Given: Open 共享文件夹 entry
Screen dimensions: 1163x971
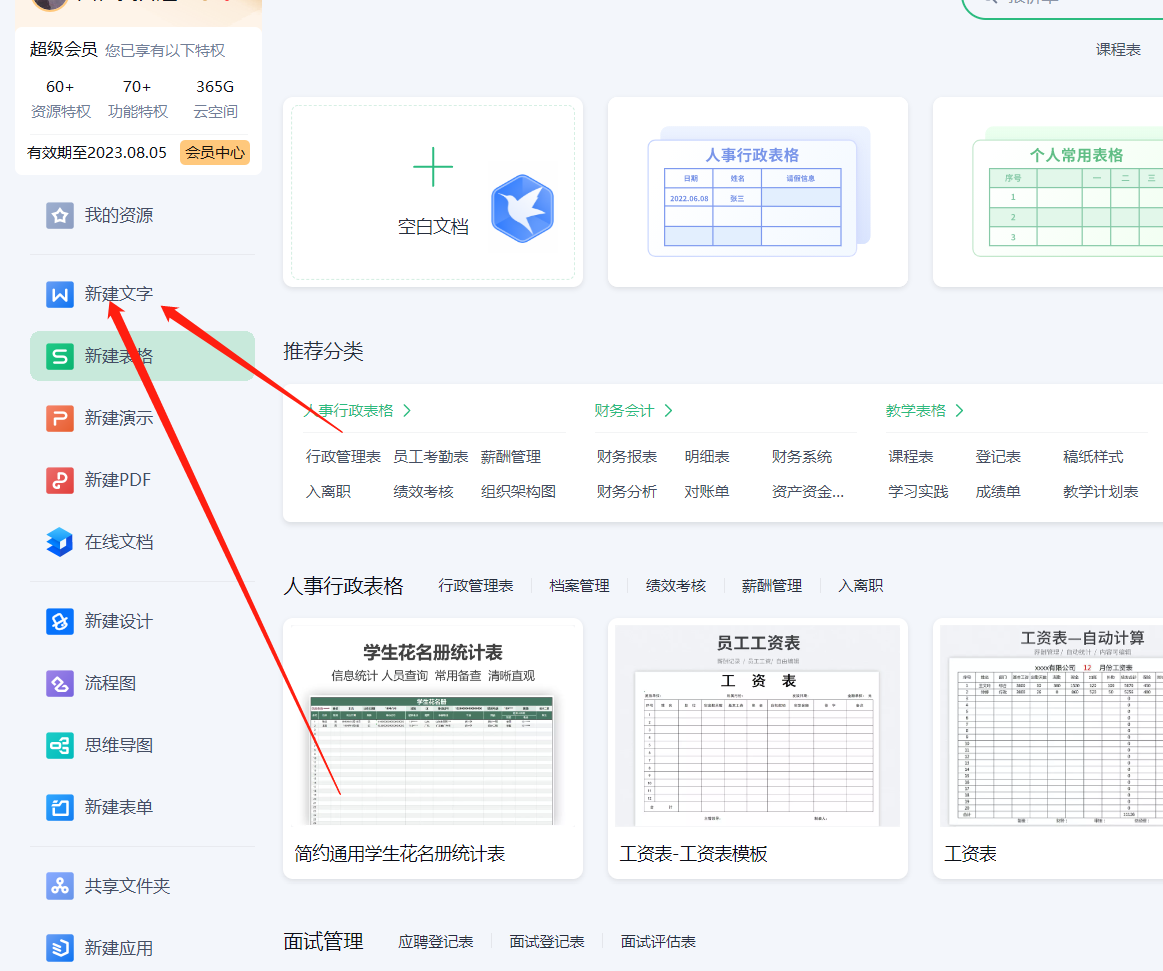Looking at the screenshot, I should tap(128, 886).
